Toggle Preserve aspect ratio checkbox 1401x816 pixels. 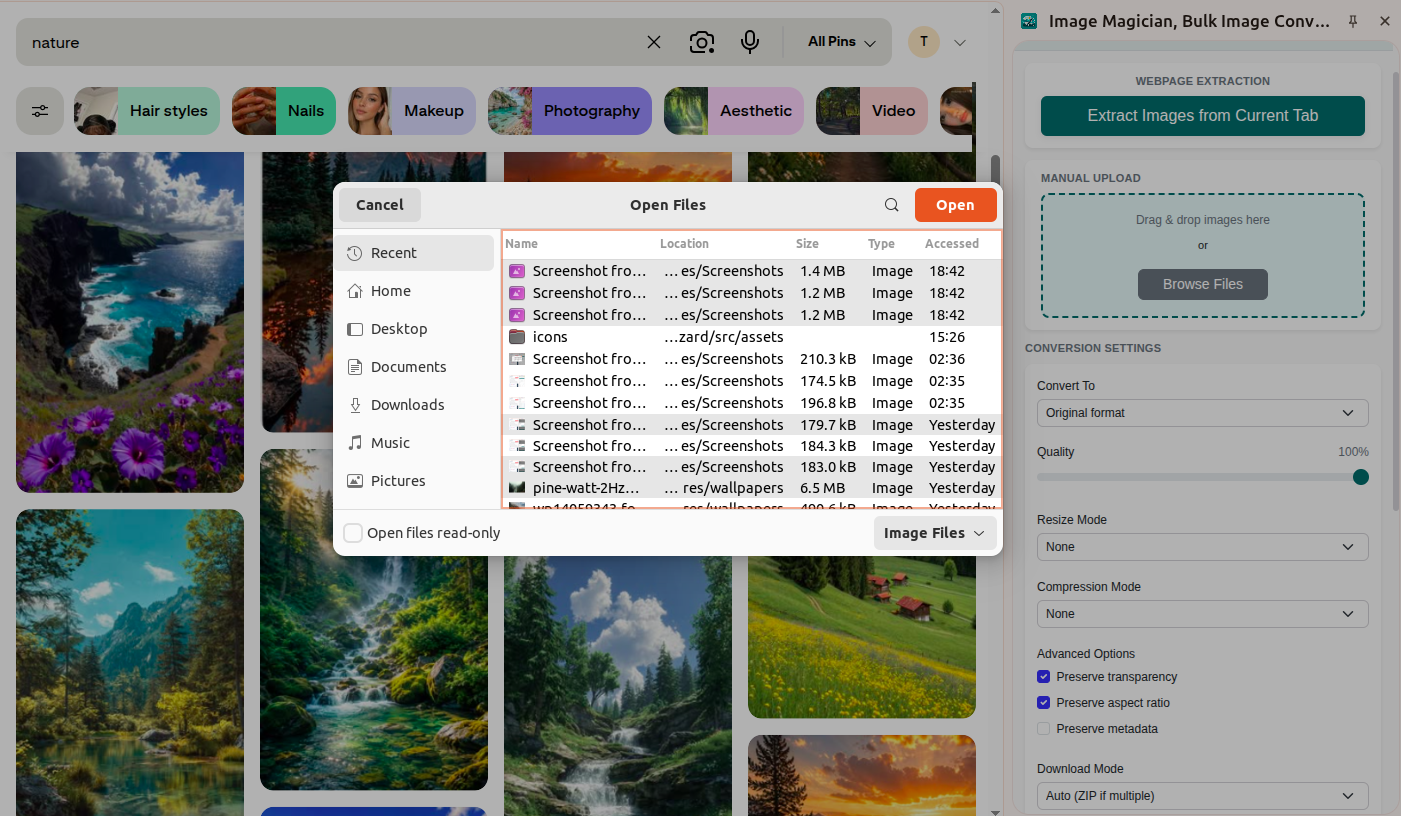pyautogui.click(x=1044, y=703)
